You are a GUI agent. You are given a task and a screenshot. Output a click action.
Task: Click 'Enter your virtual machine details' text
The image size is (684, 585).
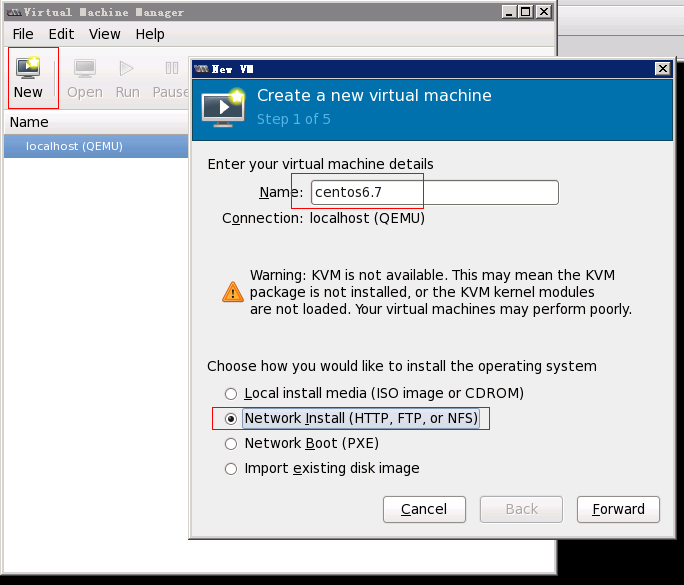(x=320, y=164)
